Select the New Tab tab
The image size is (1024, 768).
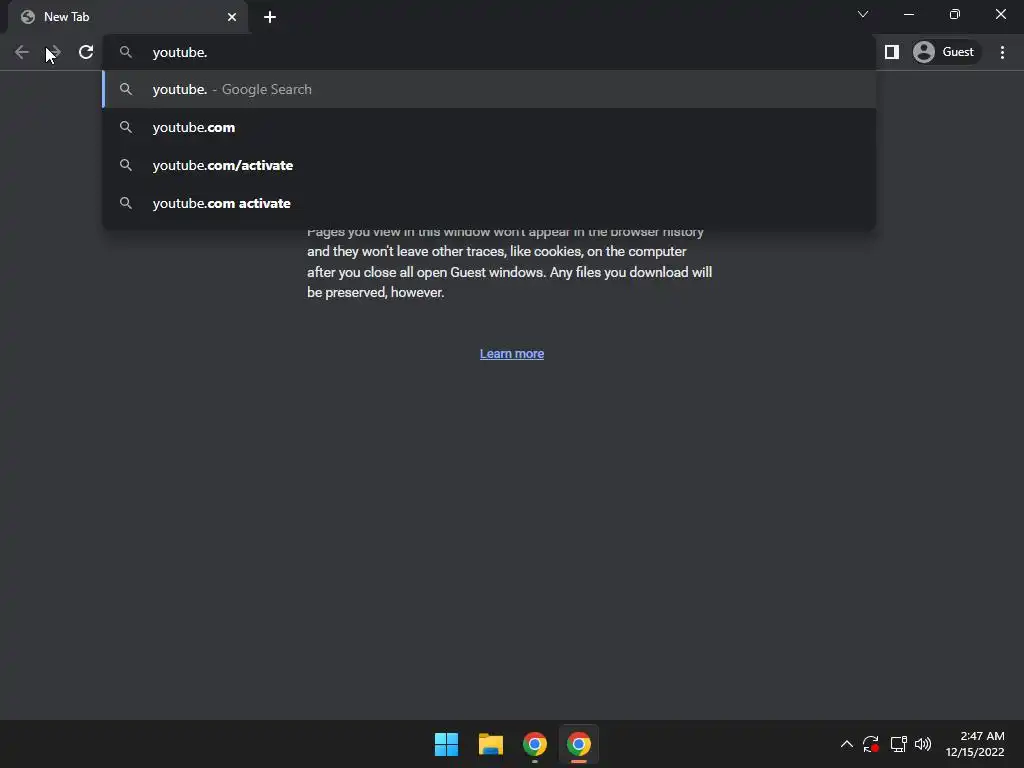127,17
